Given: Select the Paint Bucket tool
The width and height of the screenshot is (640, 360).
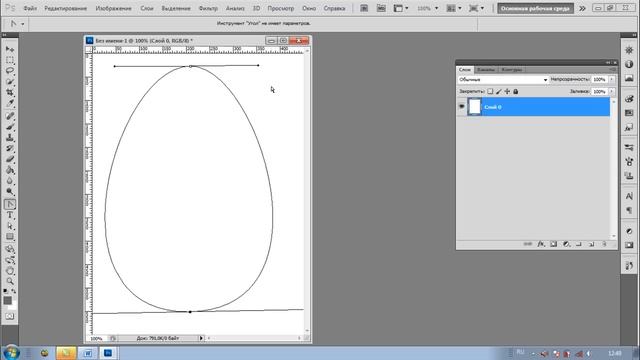Looking at the screenshot, I should [x=10, y=170].
